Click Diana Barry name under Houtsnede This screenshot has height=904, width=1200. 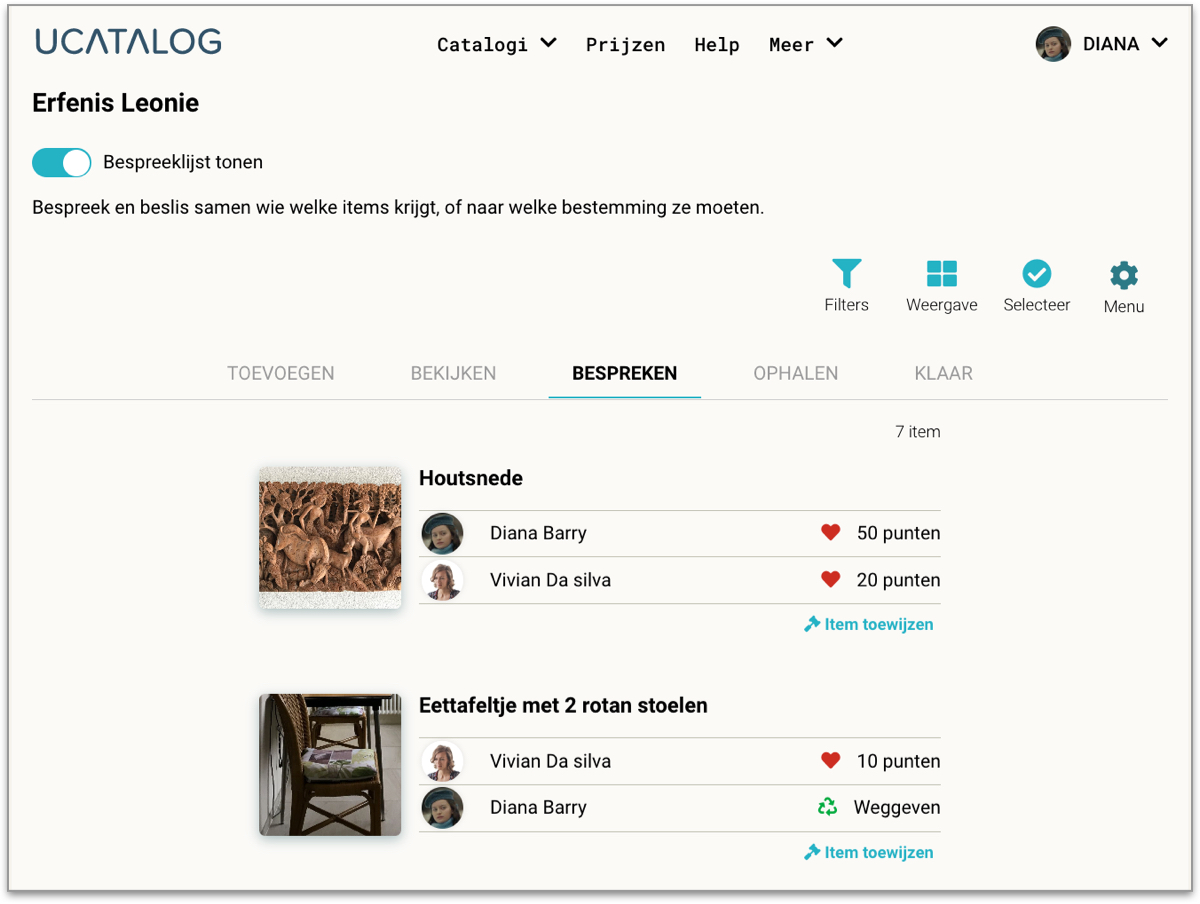(x=538, y=533)
